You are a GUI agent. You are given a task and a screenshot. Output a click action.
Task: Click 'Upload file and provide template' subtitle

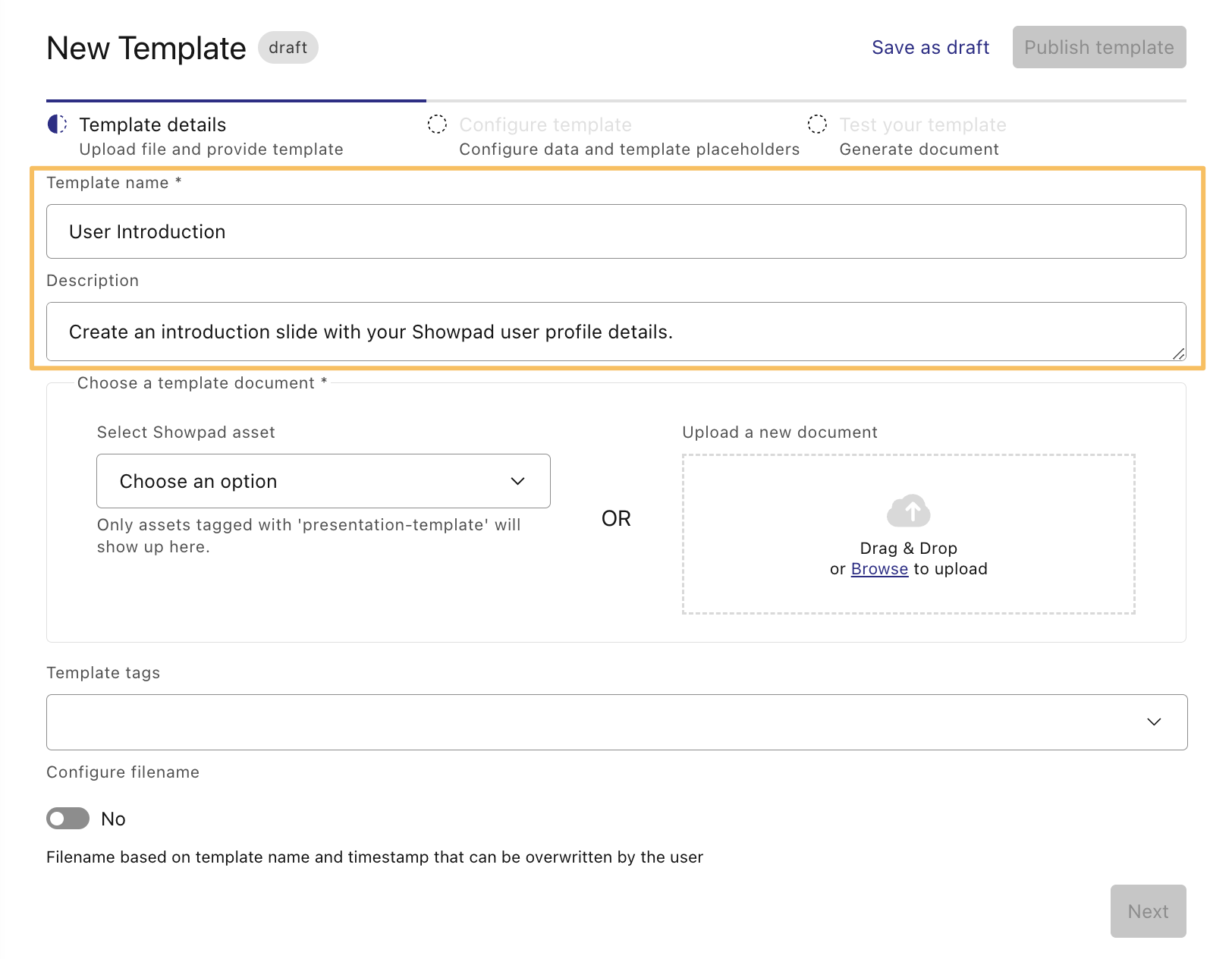pyautogui.click(x=211, y=149)
